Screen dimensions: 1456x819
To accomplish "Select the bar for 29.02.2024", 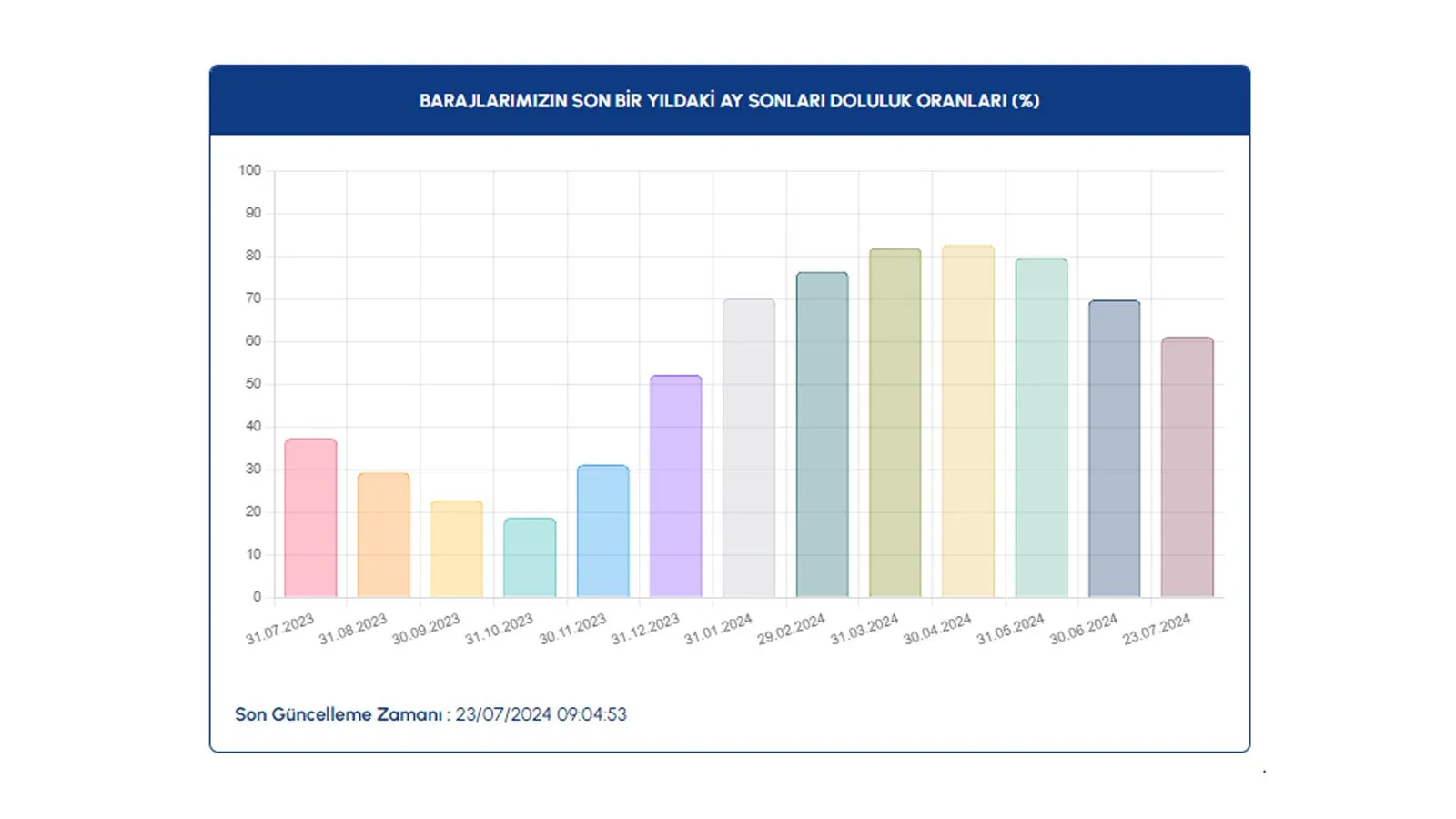I will [822, 435].
